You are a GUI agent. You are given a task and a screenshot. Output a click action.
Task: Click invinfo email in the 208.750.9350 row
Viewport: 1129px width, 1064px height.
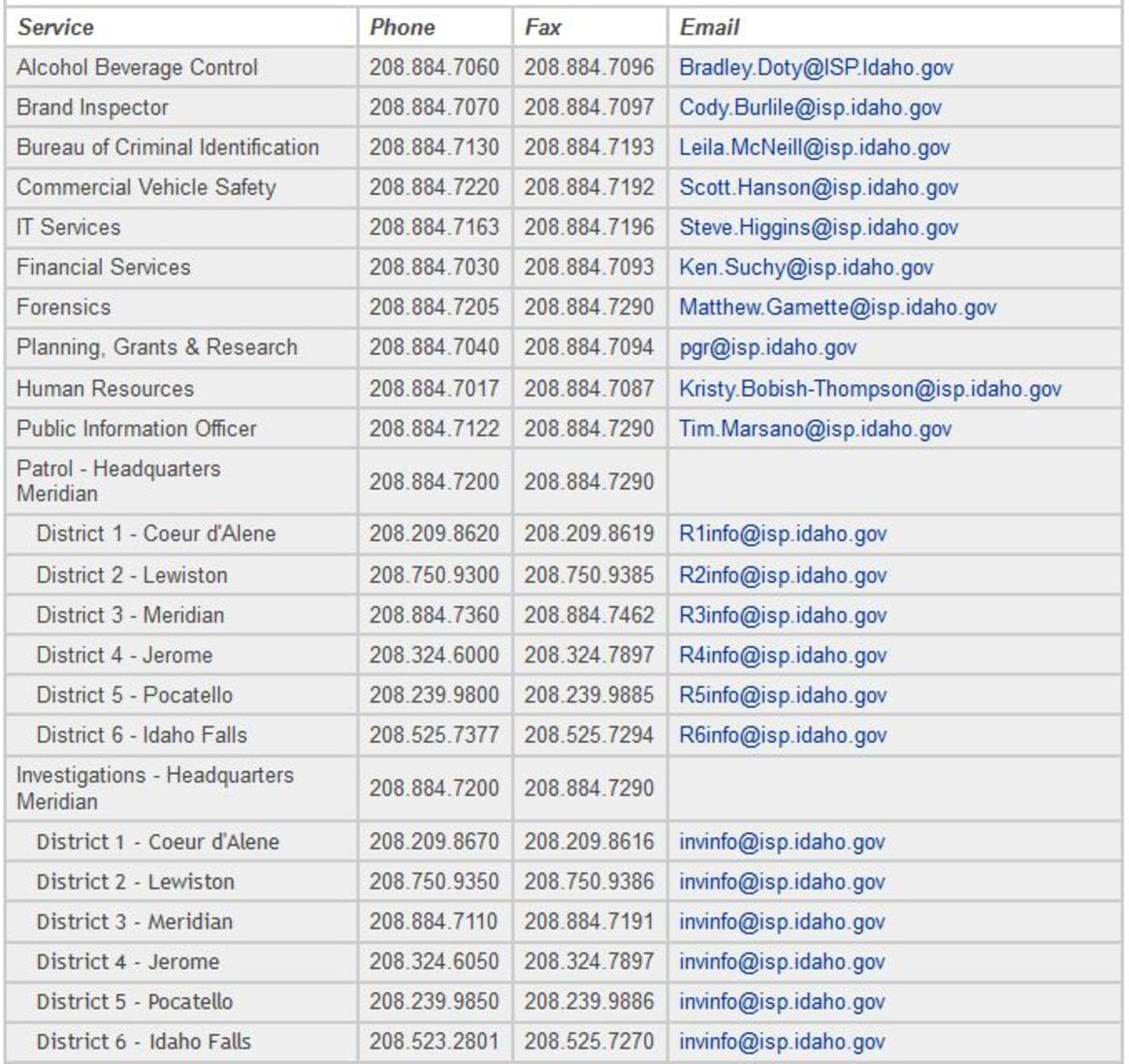(782, 882)
